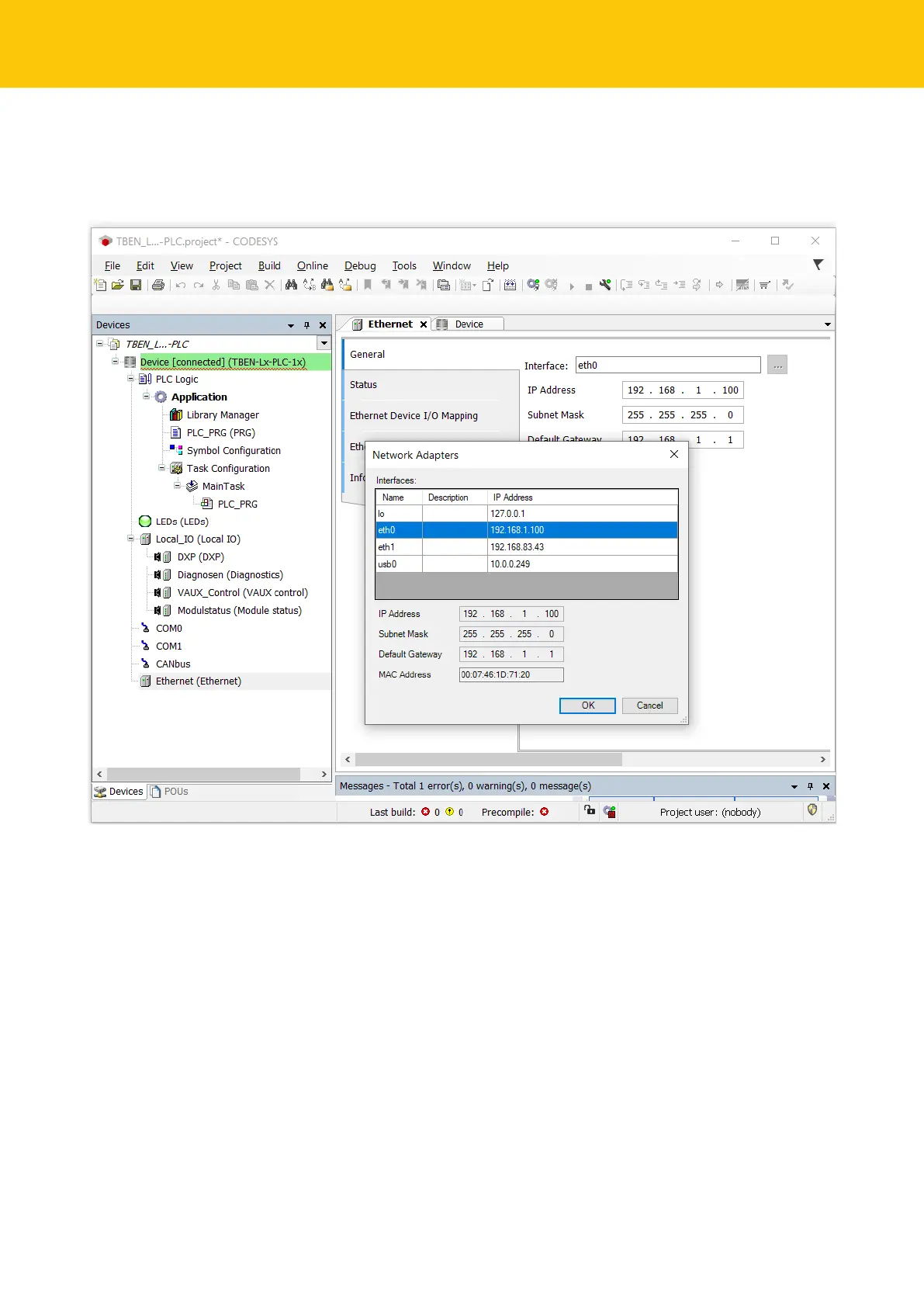
Task: Click the green LEDs icon in device tree
Action: (145, 522)
